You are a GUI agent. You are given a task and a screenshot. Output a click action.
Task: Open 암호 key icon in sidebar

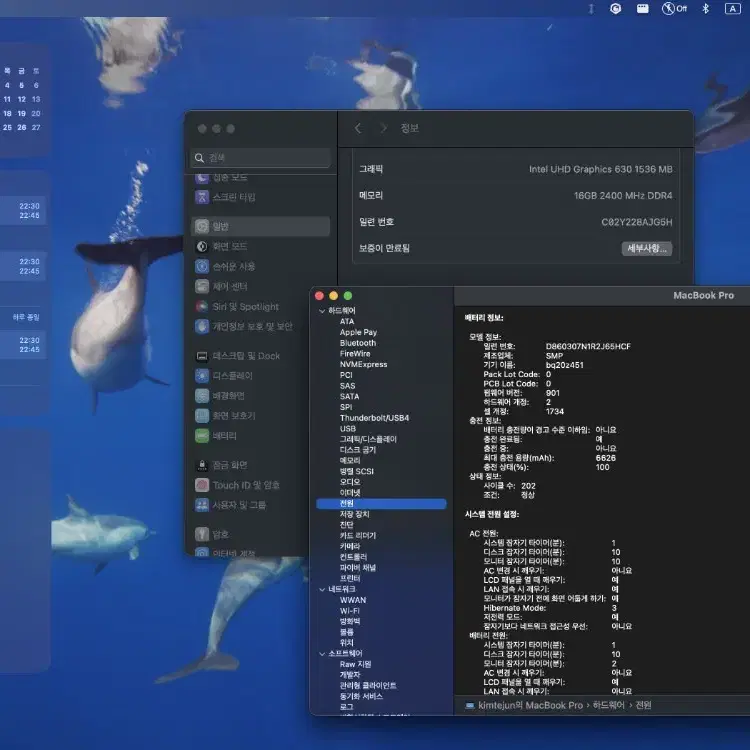(x=202, y=534)
